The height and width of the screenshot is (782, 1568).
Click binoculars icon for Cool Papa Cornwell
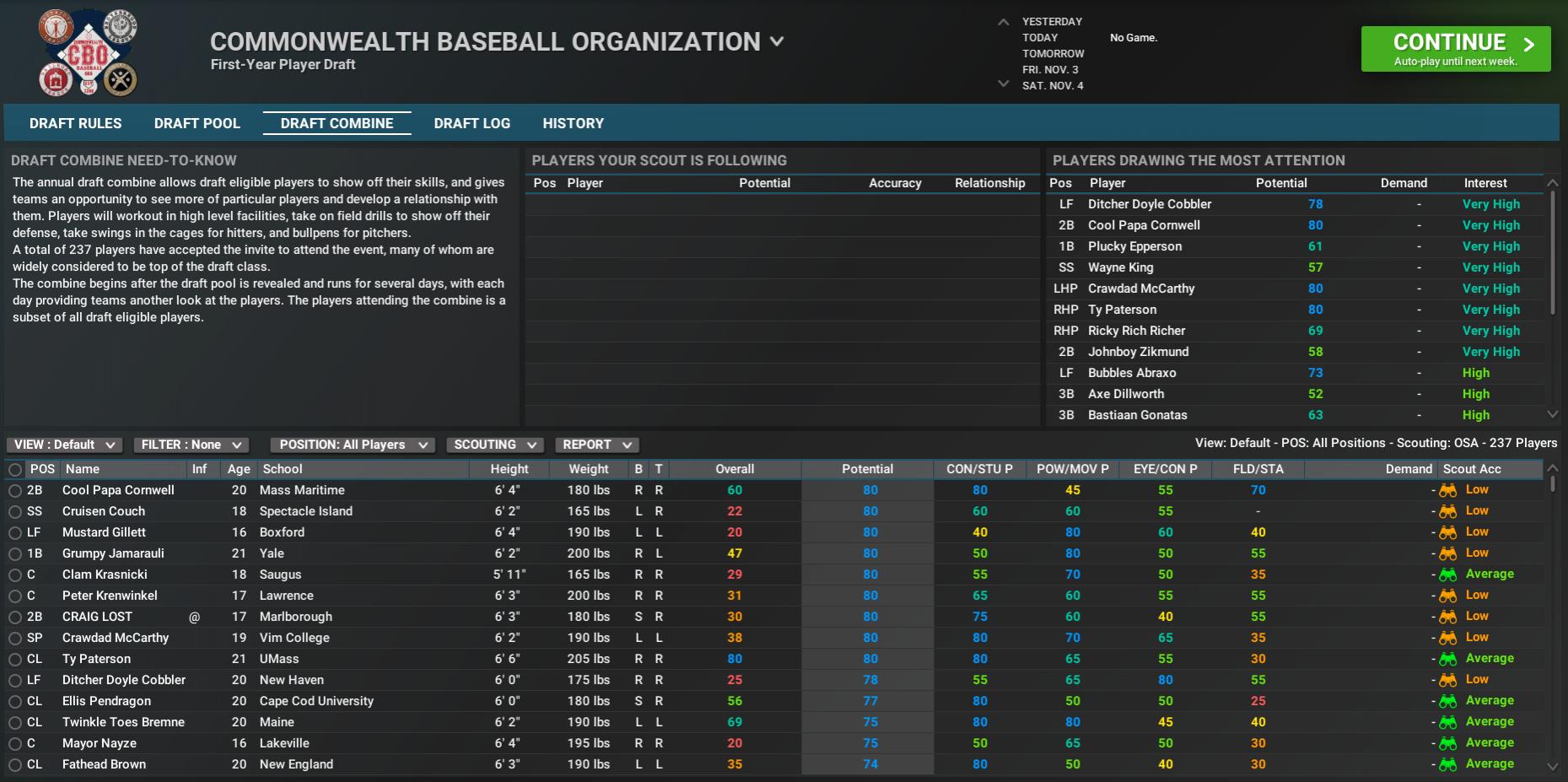pyautogui.click(x=1447, y=490)
